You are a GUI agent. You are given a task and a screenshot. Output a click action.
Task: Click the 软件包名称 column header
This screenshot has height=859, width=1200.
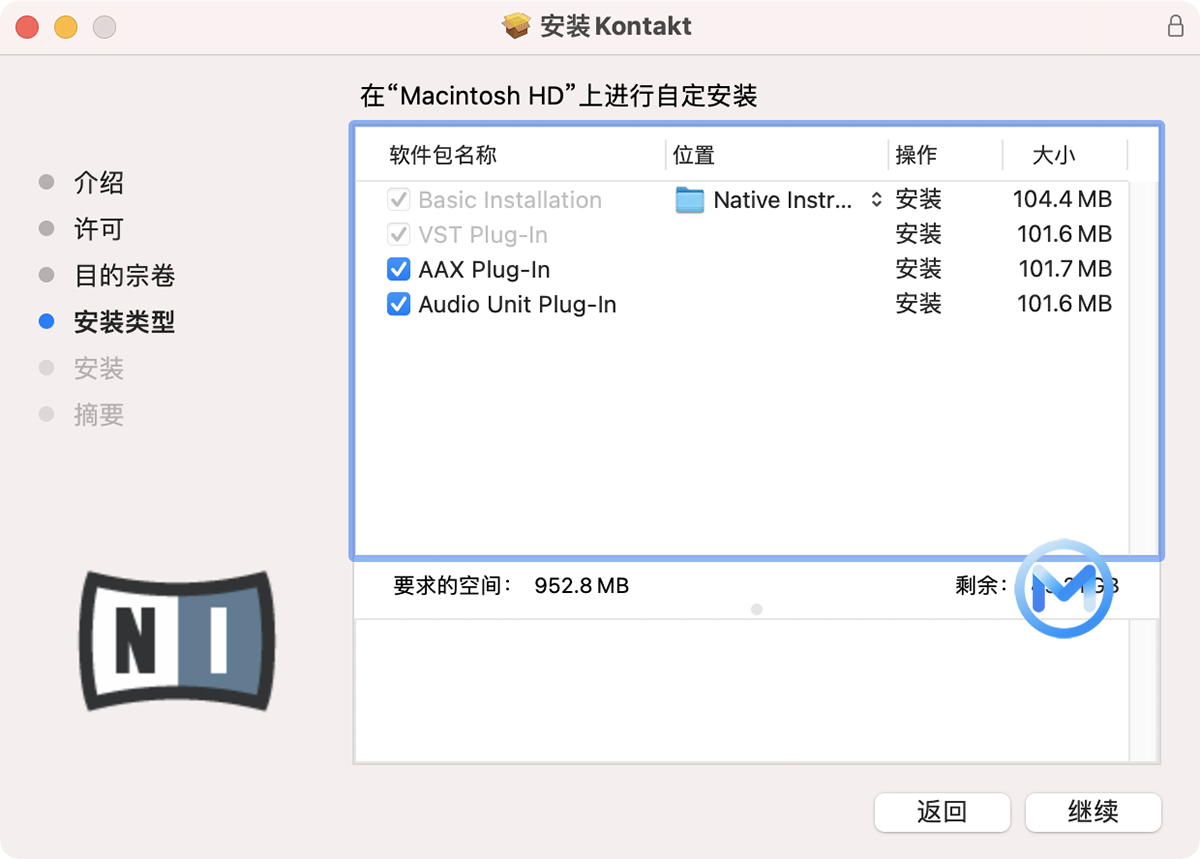(443, 155)
